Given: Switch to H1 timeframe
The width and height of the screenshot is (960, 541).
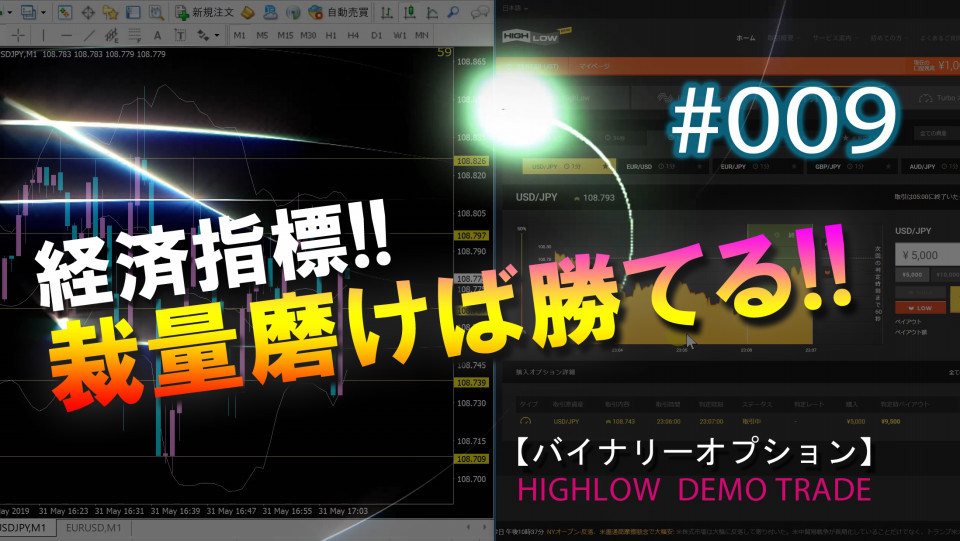Looking at the screenshot, I should point(331,35).
